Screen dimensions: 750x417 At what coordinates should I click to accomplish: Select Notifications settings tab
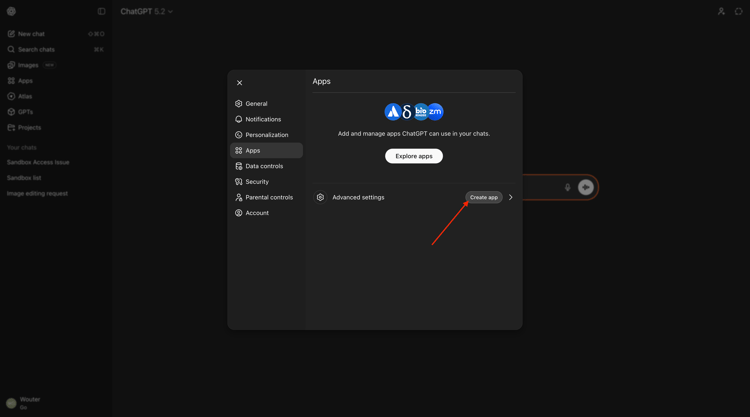point(266,119)
